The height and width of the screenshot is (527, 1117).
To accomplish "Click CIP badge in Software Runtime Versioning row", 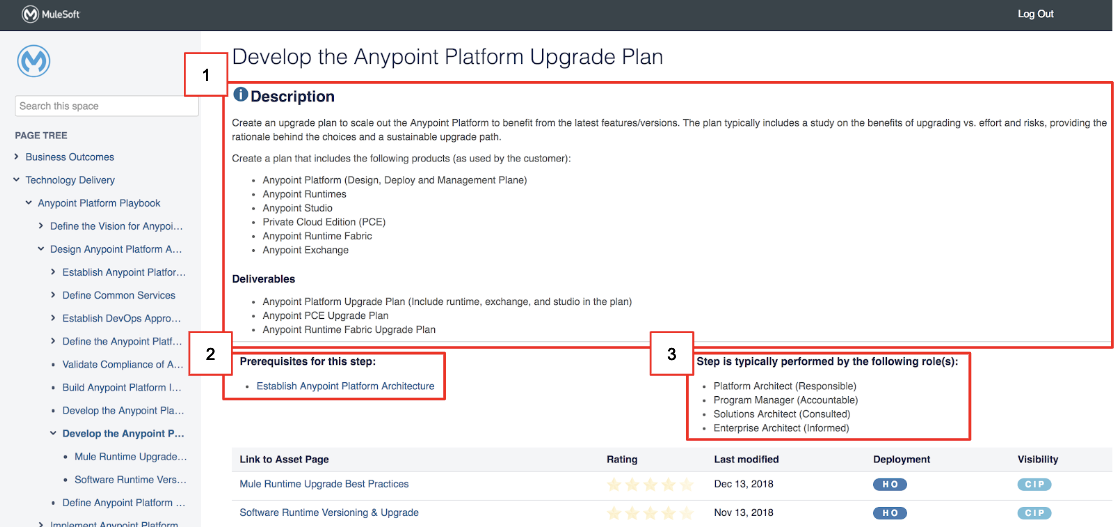I will [x=1034, y=513].
